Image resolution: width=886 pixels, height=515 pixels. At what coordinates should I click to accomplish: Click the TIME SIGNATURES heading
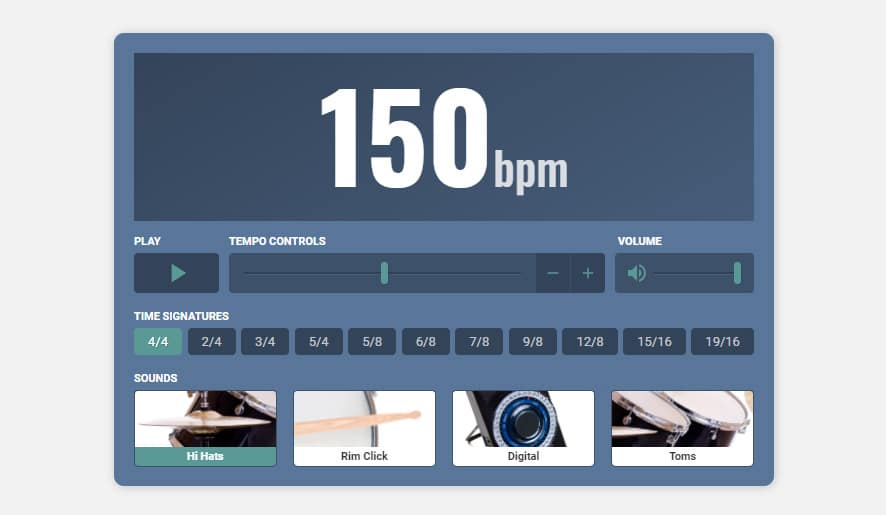click(181, 316)
